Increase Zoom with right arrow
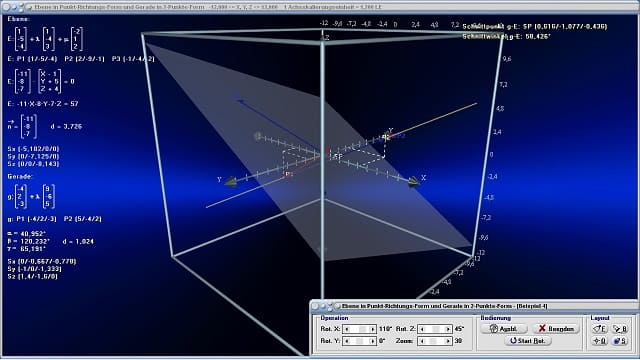 (447, 341)
